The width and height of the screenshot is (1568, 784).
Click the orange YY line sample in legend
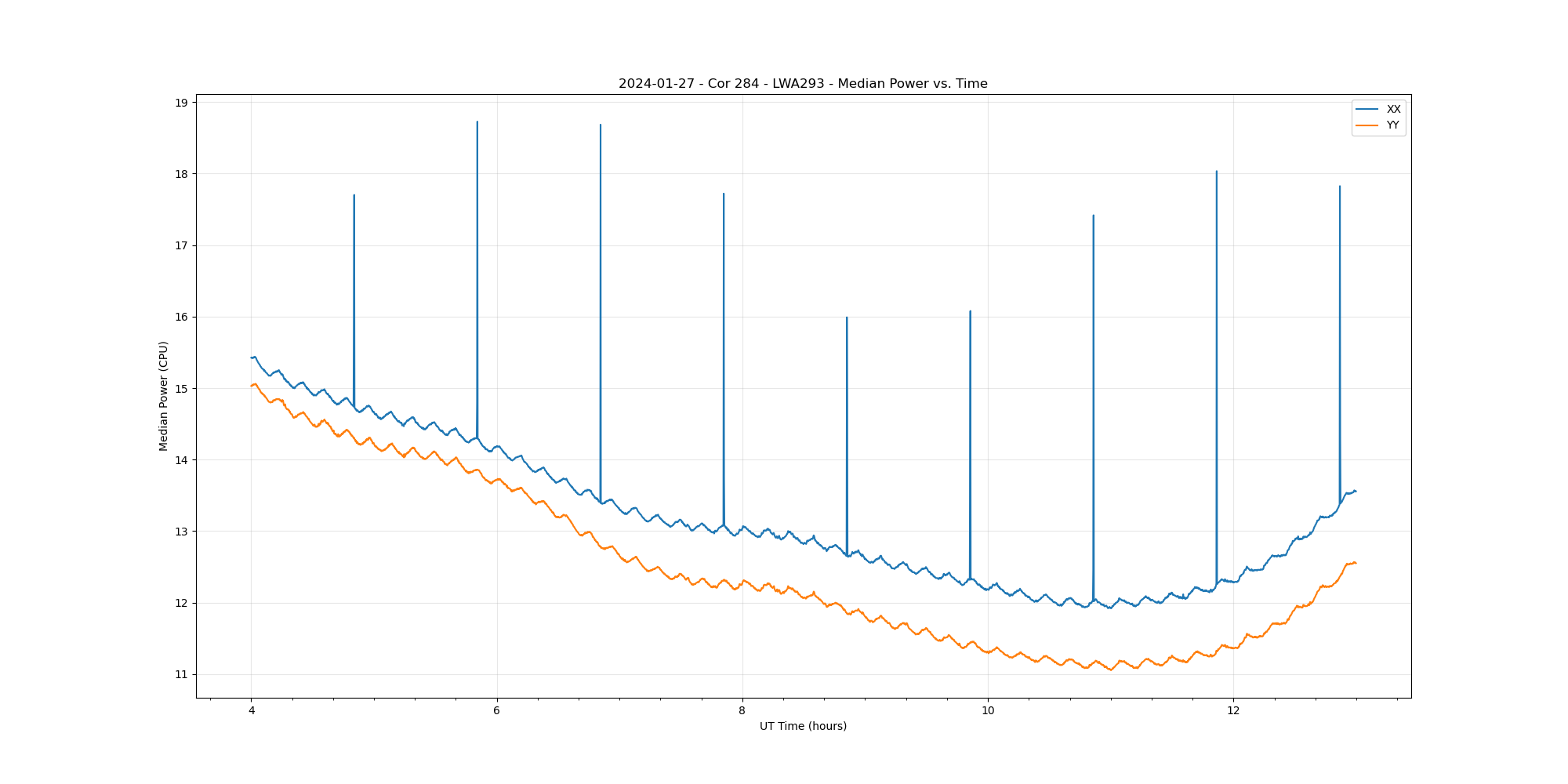(1367, 125)
